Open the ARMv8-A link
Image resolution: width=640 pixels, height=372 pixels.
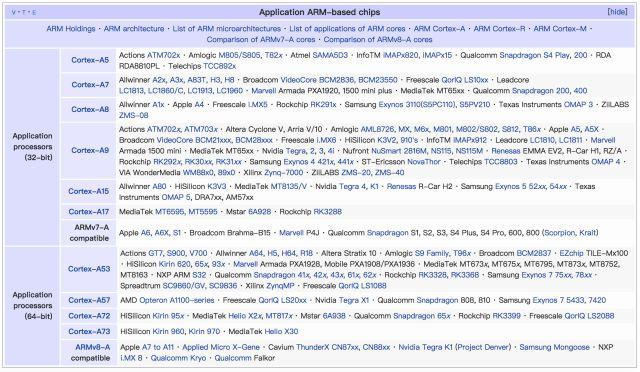click(93, 347)
